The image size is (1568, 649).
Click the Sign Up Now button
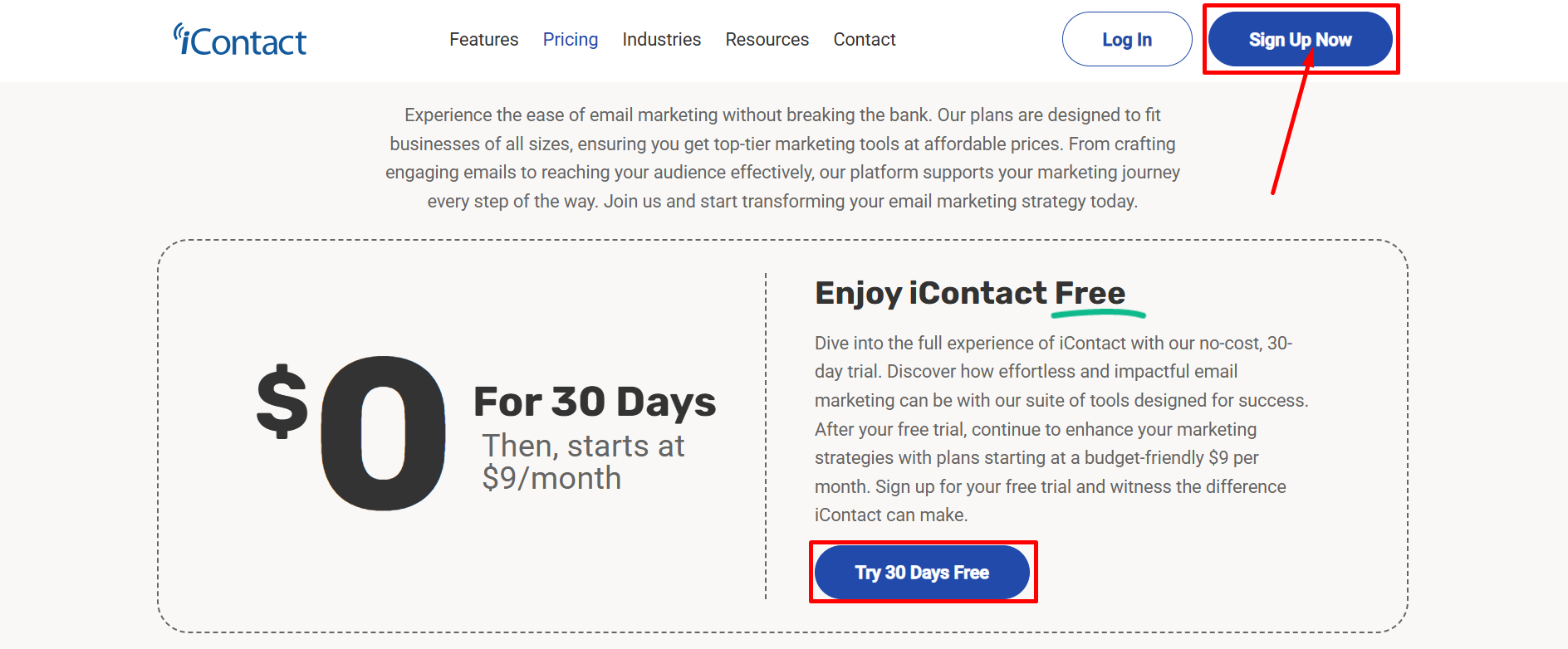point(1300,40)
